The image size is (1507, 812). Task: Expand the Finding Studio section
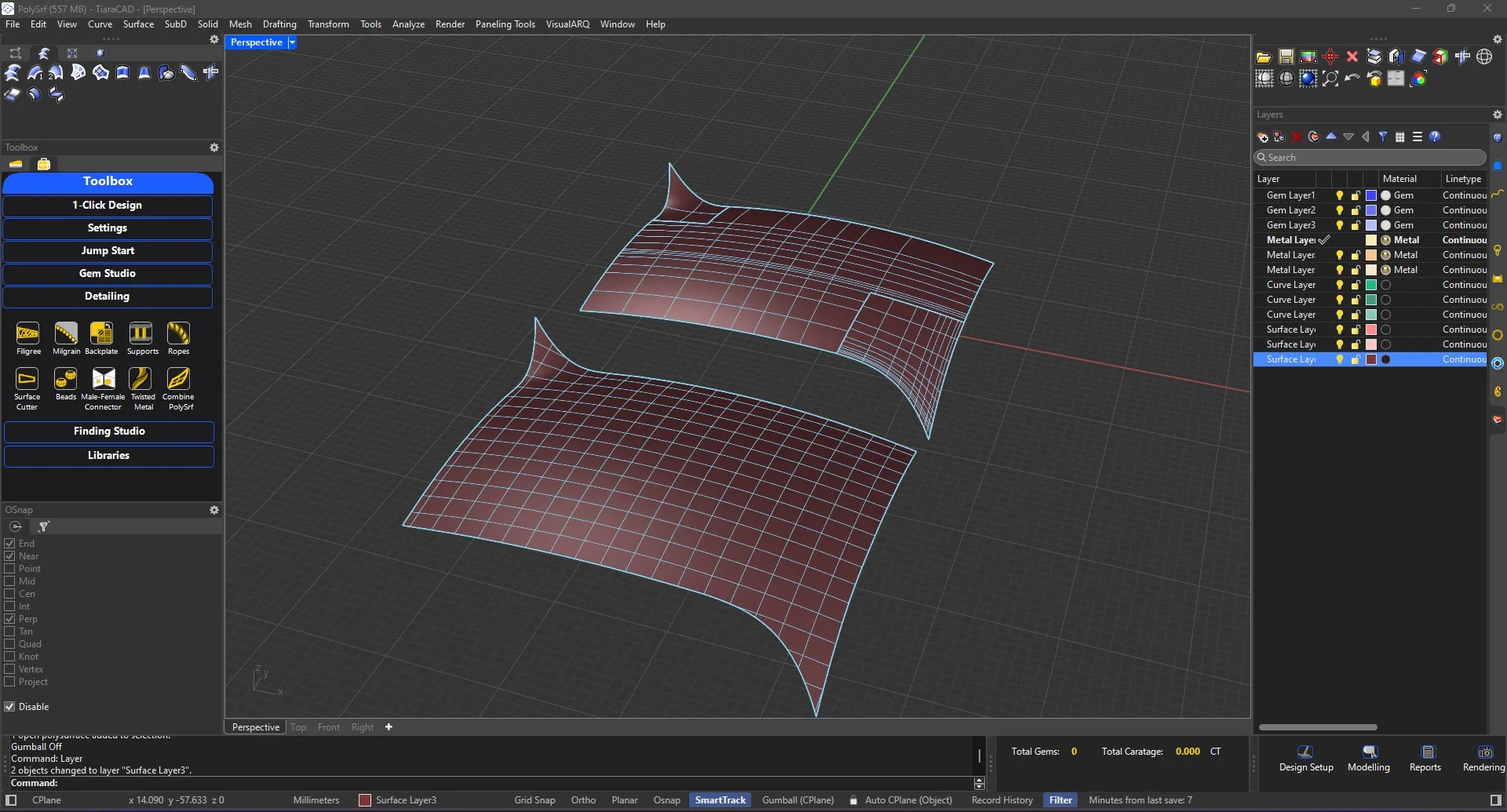pos(109,431)
